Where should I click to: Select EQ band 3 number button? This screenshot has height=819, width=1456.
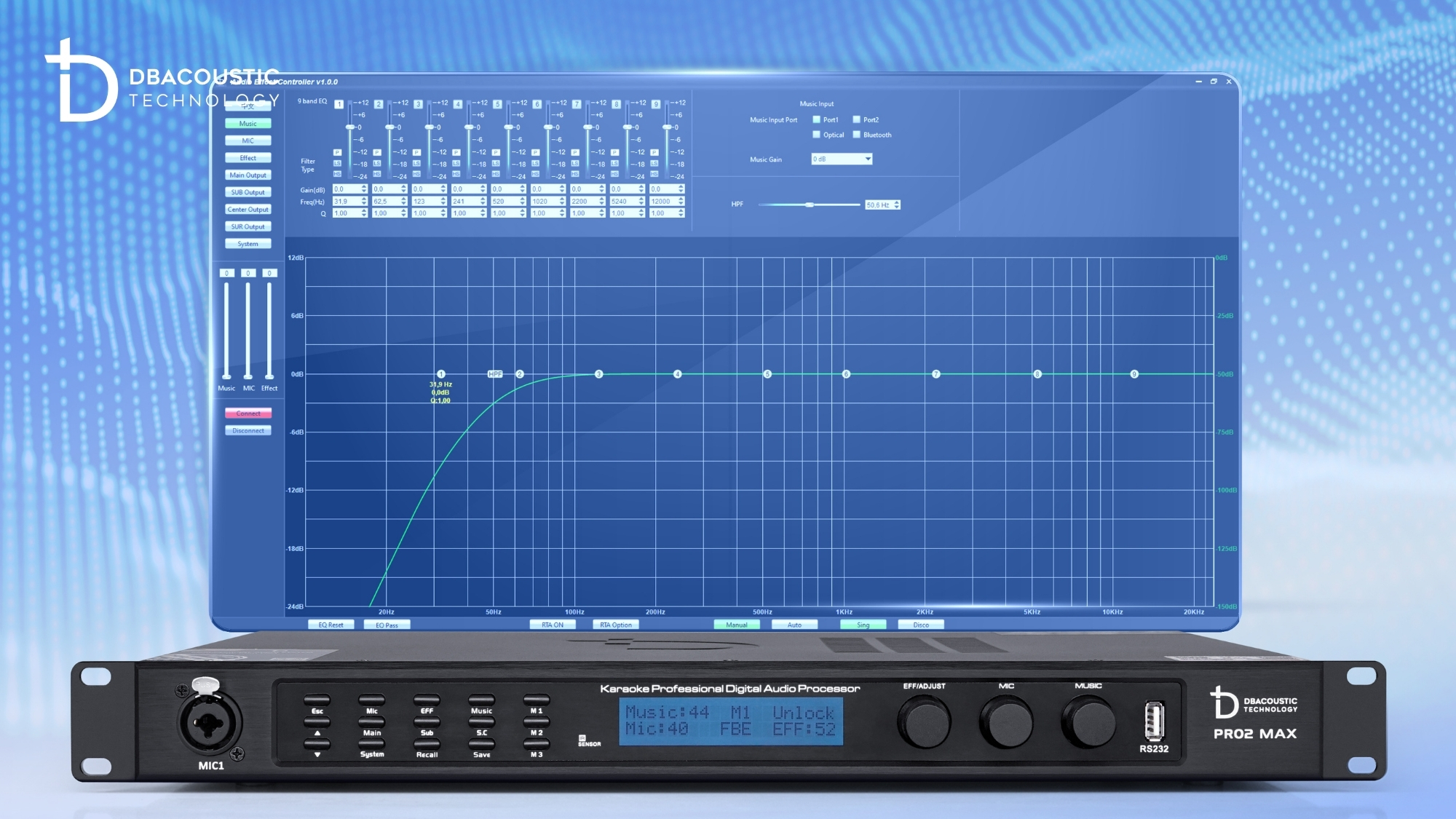click(x=418, y=104)
